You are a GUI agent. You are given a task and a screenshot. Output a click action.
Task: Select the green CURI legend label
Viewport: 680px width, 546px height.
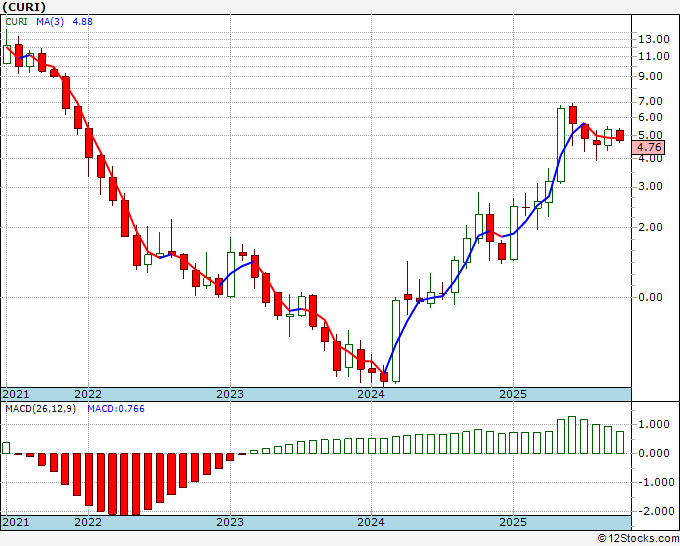pyautogui.click(x=16, y=21)
